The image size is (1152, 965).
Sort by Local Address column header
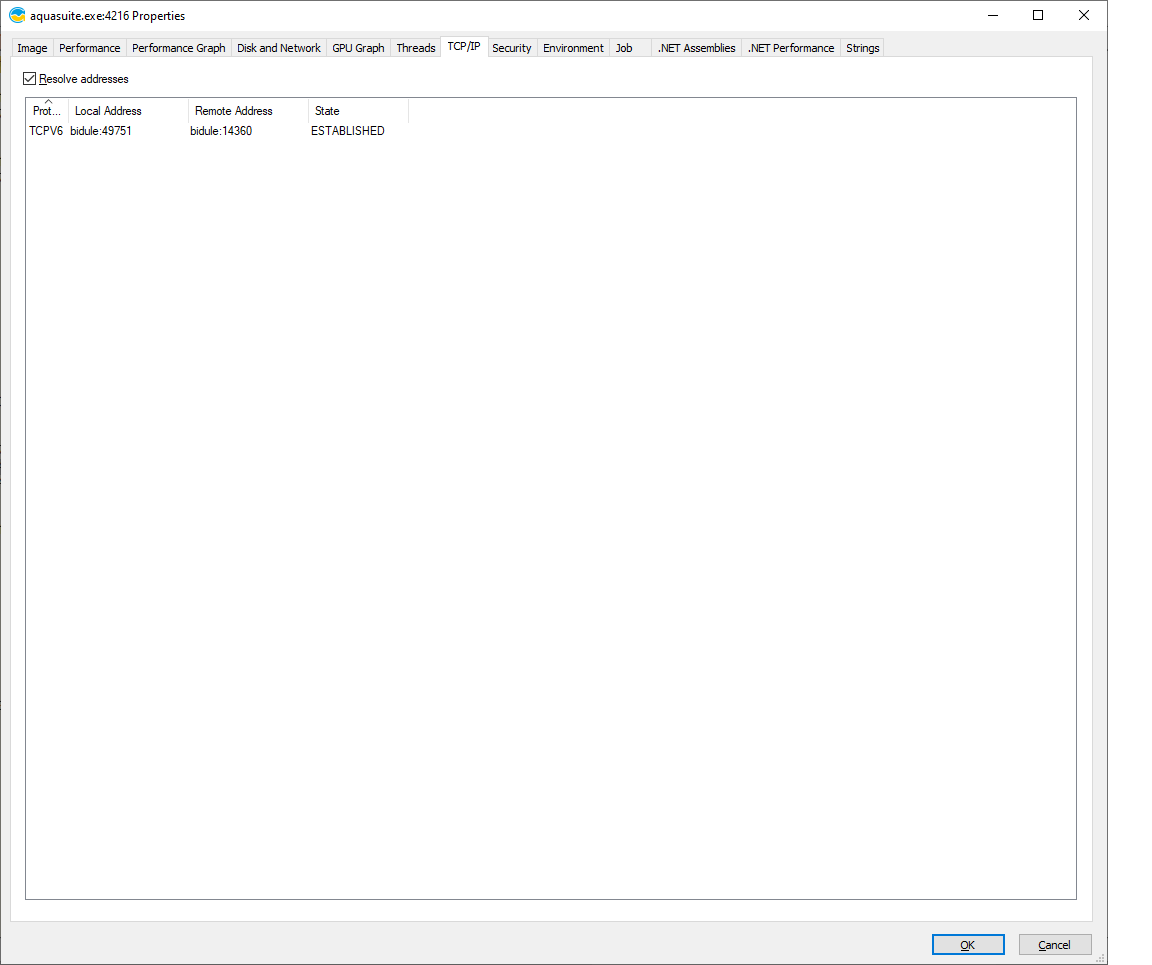[x=129, y=111]
